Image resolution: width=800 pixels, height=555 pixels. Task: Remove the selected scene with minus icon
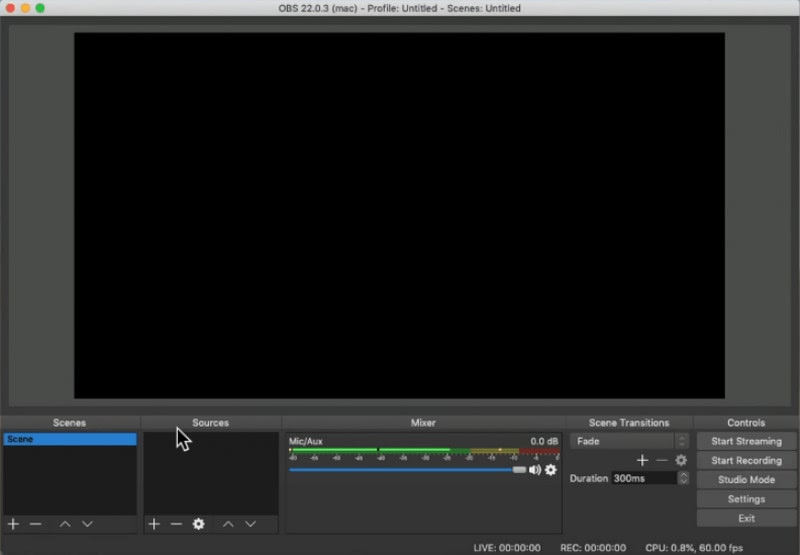tap(36, 524)
